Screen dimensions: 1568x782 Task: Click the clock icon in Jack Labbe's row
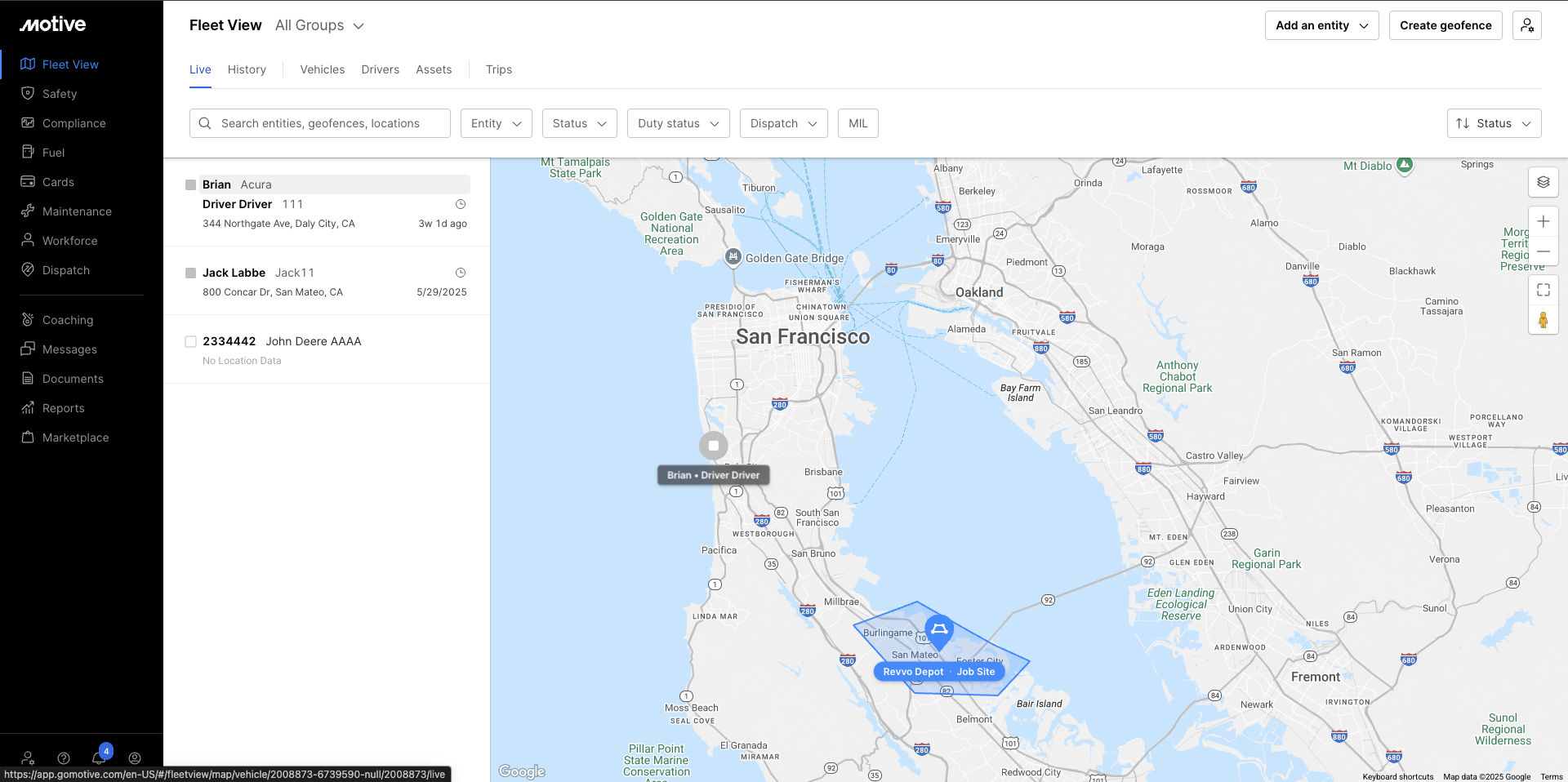pos(461,273)
